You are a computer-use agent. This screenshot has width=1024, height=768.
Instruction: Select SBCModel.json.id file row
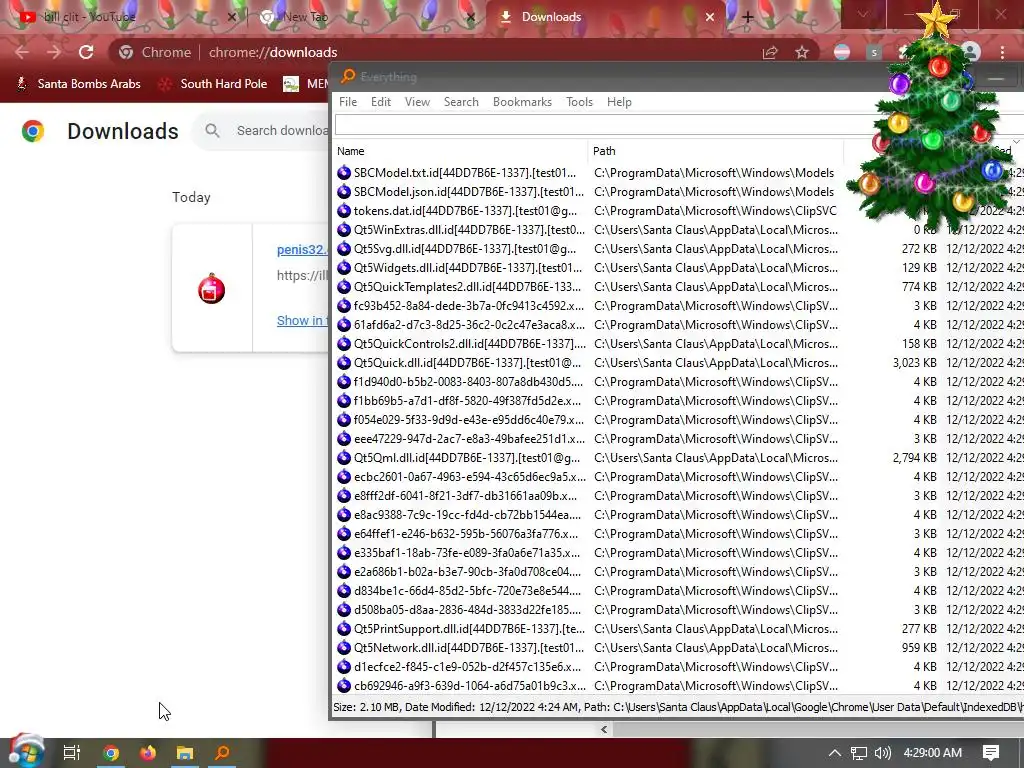pyautogui.click(x=678, y=192)
